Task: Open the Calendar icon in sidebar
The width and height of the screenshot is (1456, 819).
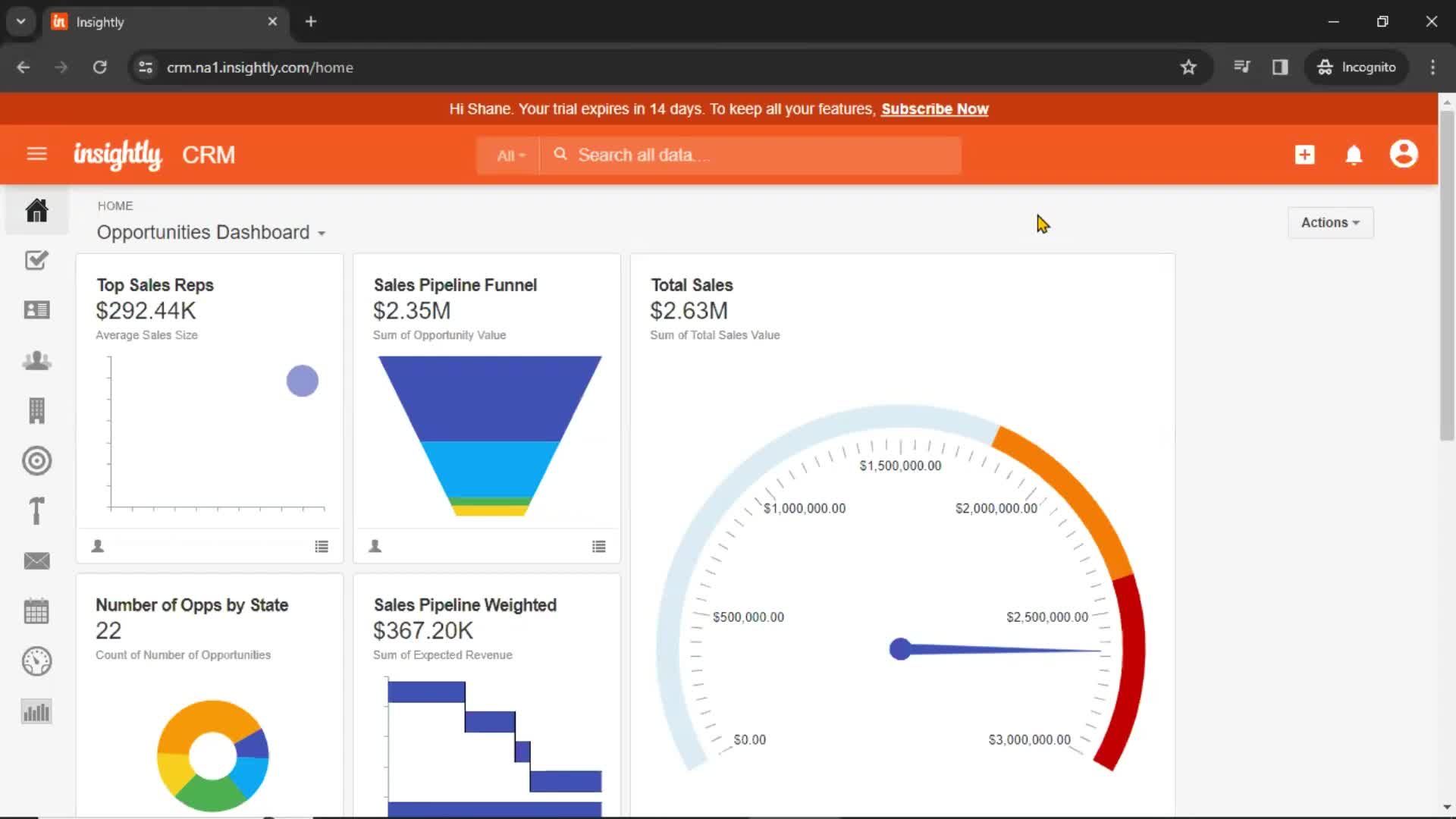Action: (x=37, y=611)
